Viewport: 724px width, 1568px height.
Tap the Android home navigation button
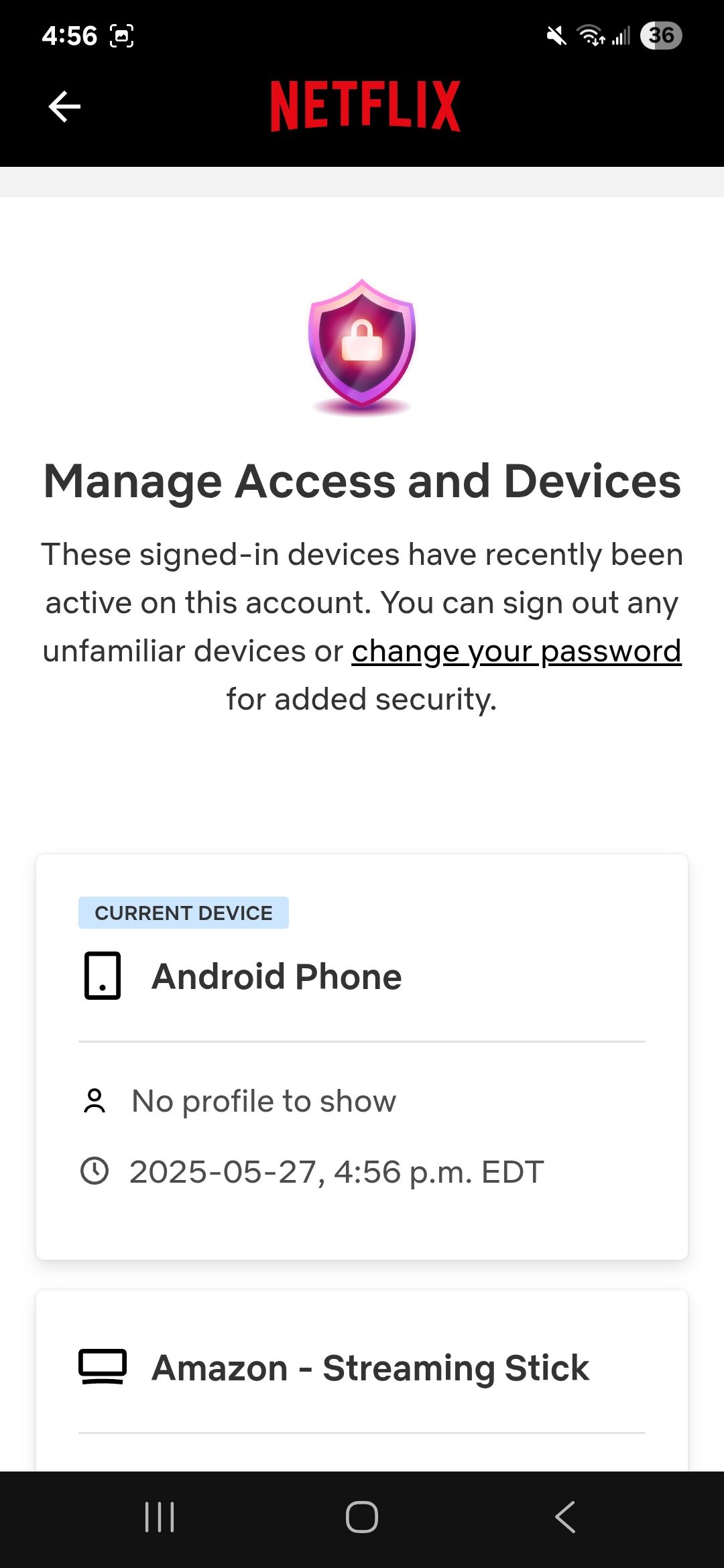[362, 1517]
